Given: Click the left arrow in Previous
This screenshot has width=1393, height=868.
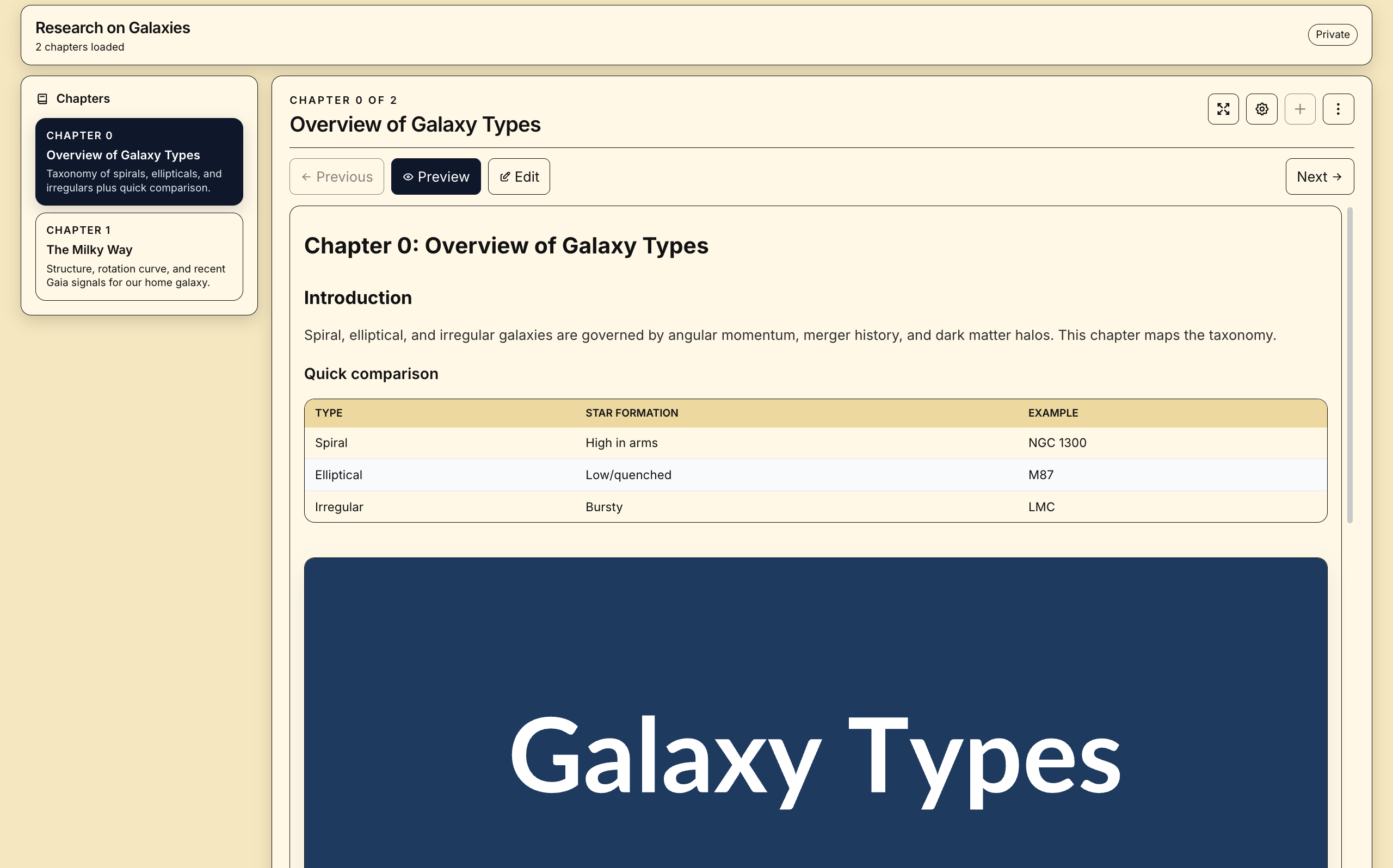Looking at the screenshot, I should pos(306,177).
